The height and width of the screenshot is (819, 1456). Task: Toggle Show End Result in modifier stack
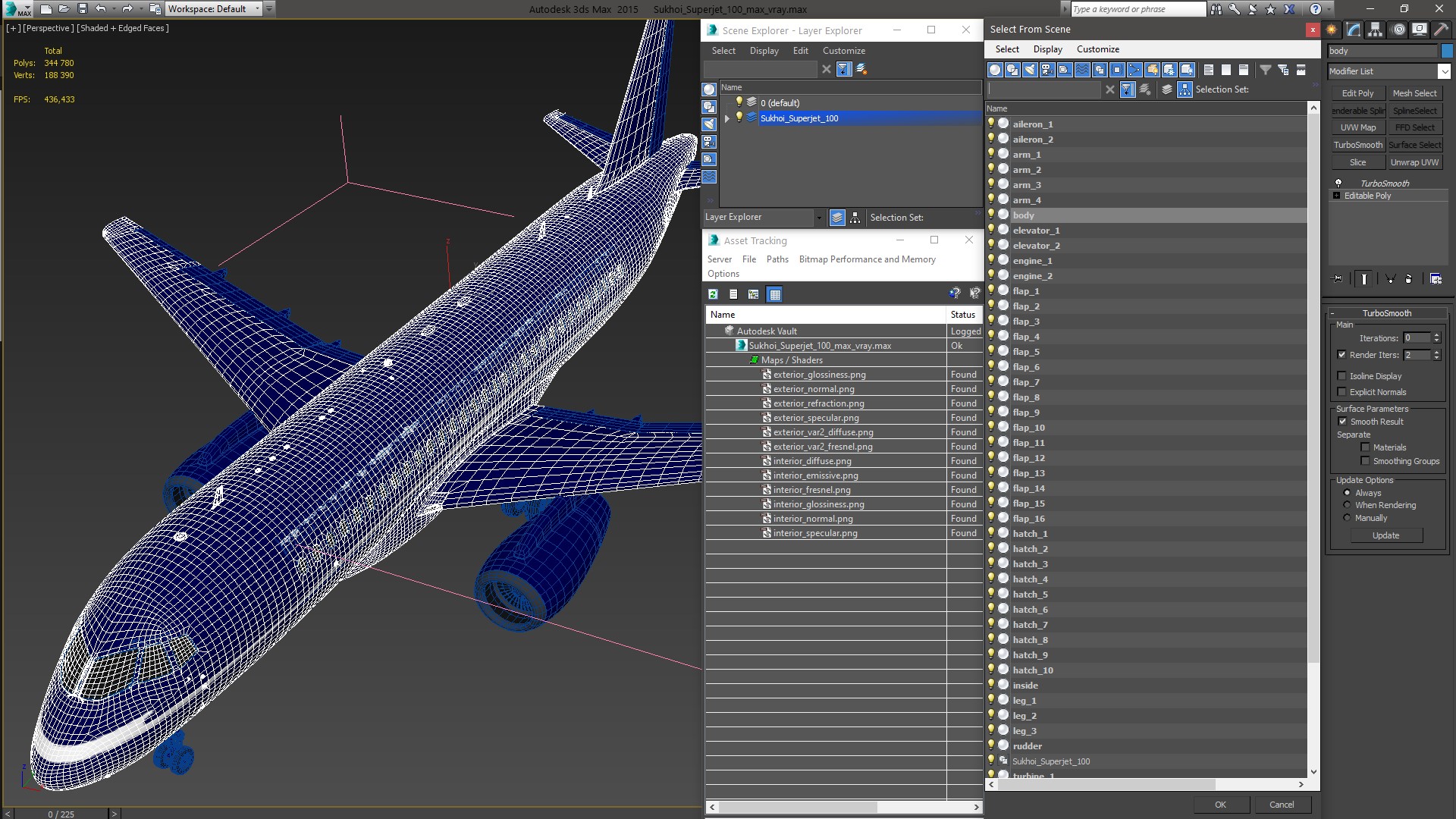(x=1363, y=279)
